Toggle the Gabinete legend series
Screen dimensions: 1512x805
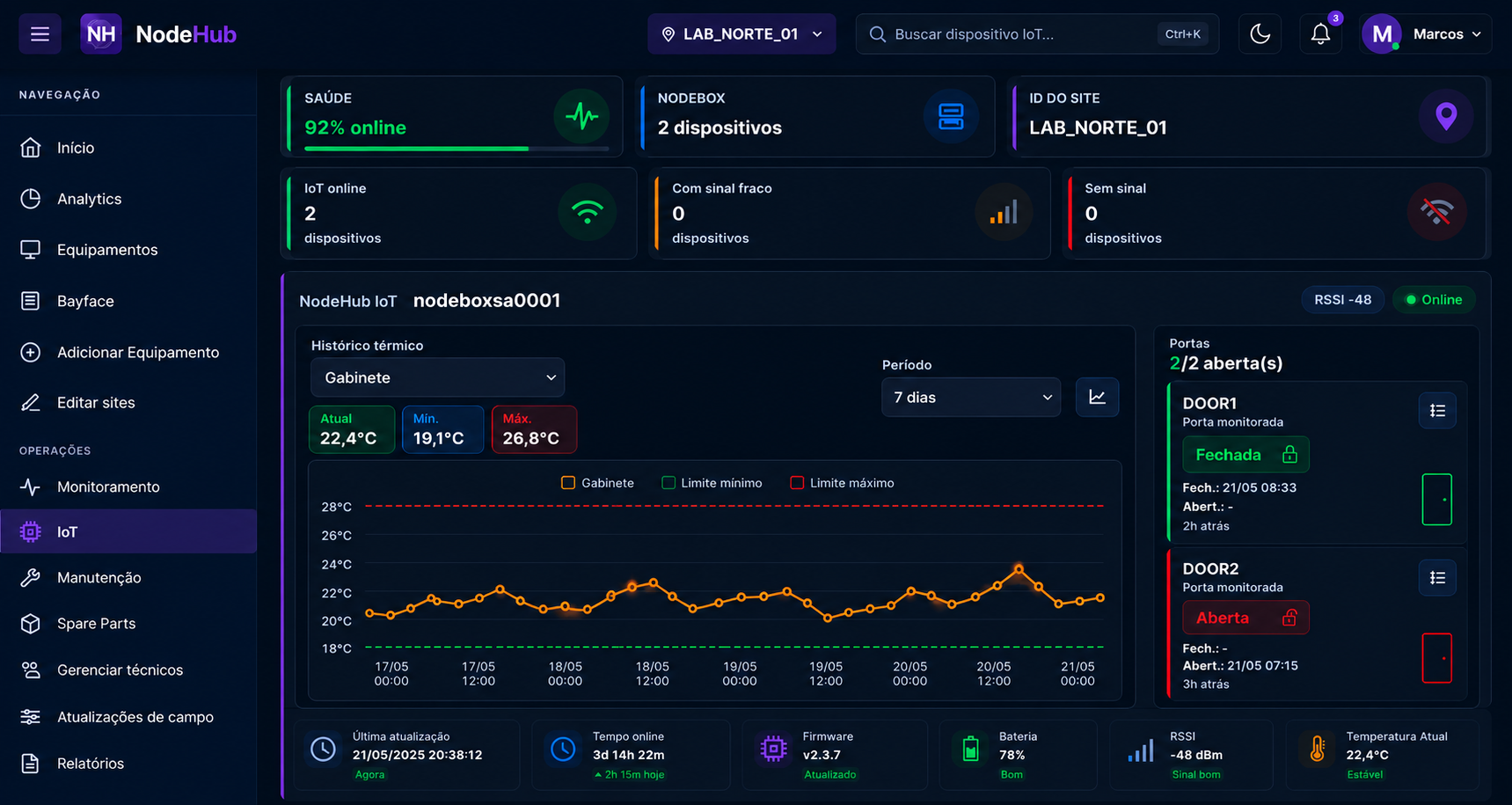[597, 483]
